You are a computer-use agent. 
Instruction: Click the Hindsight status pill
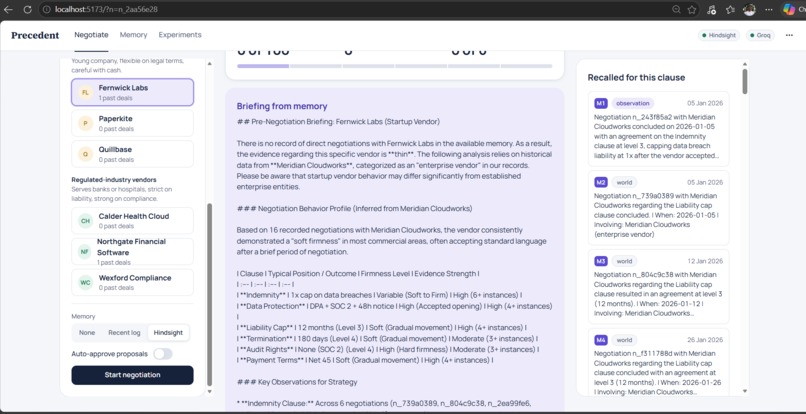719,35
